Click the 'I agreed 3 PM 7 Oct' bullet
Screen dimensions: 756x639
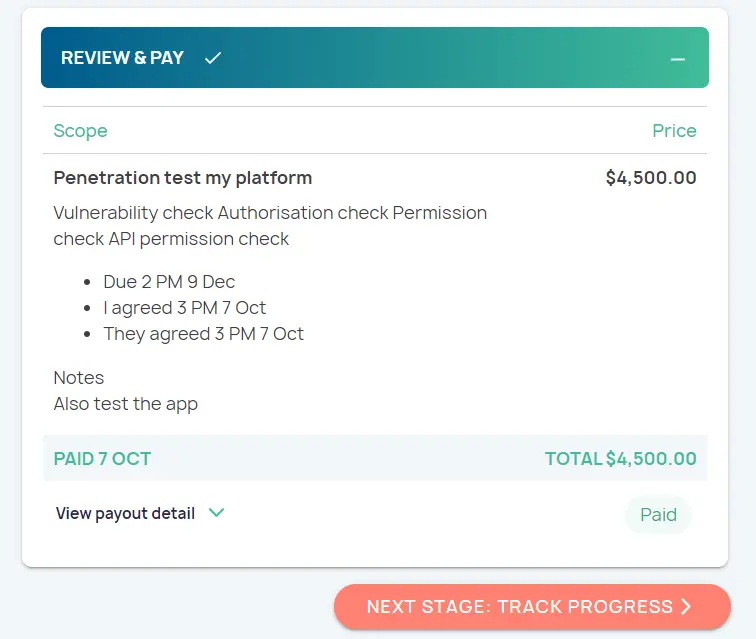tap(184, 308)
